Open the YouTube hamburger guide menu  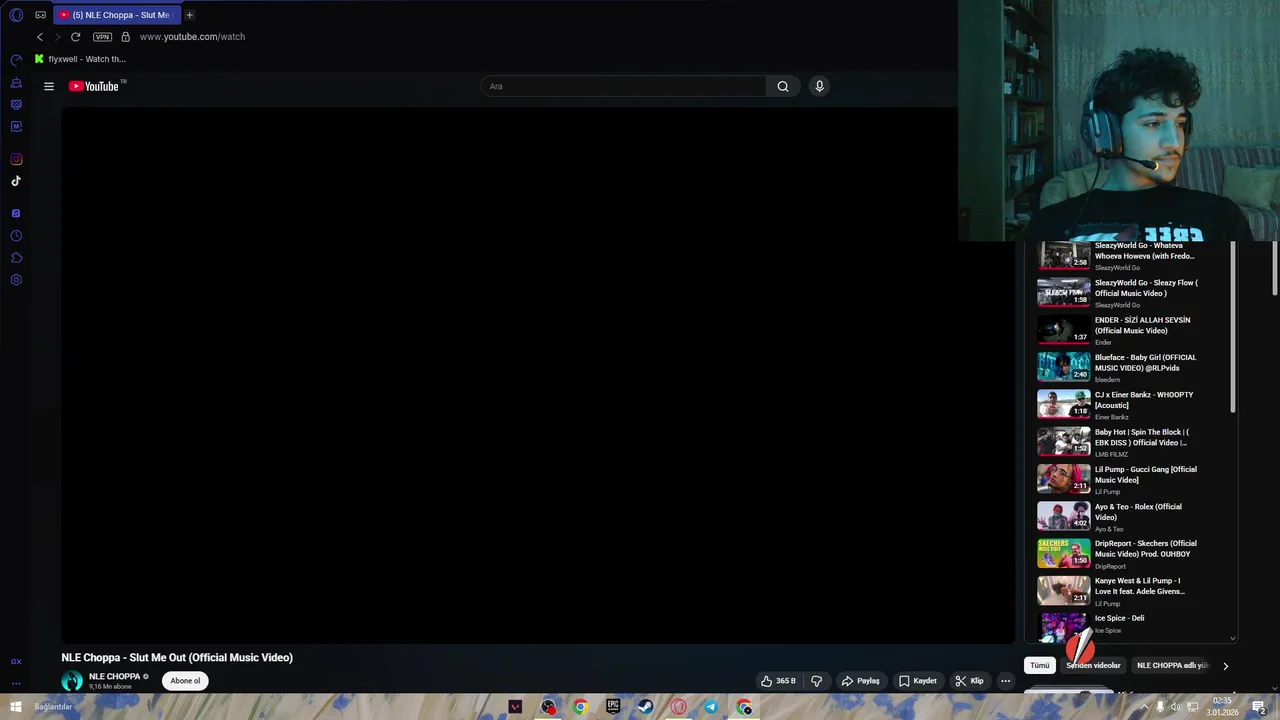click(x=48, y=86)
